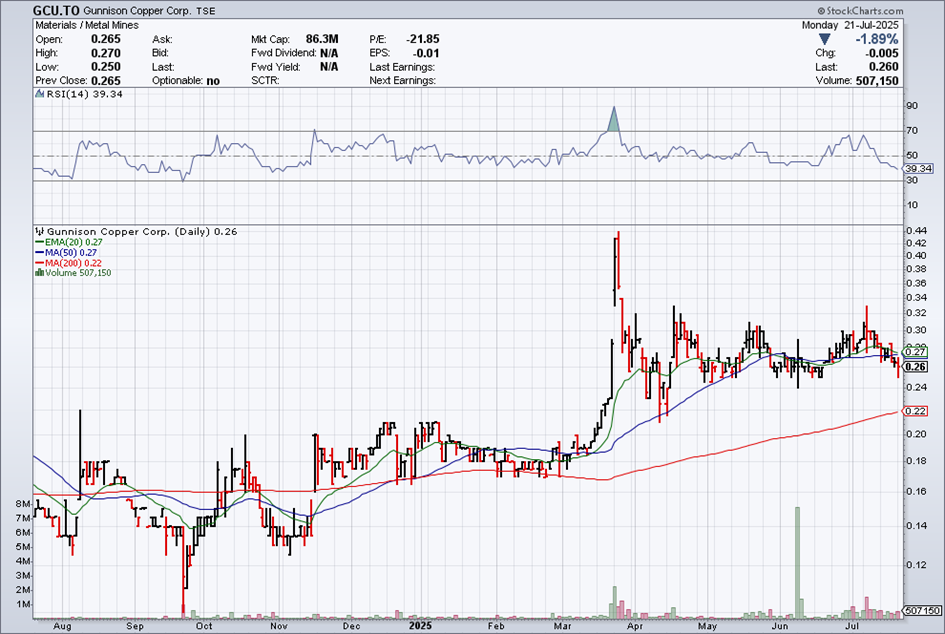Click the Next Earnings: label
The image size is (945, 634).
403,81
